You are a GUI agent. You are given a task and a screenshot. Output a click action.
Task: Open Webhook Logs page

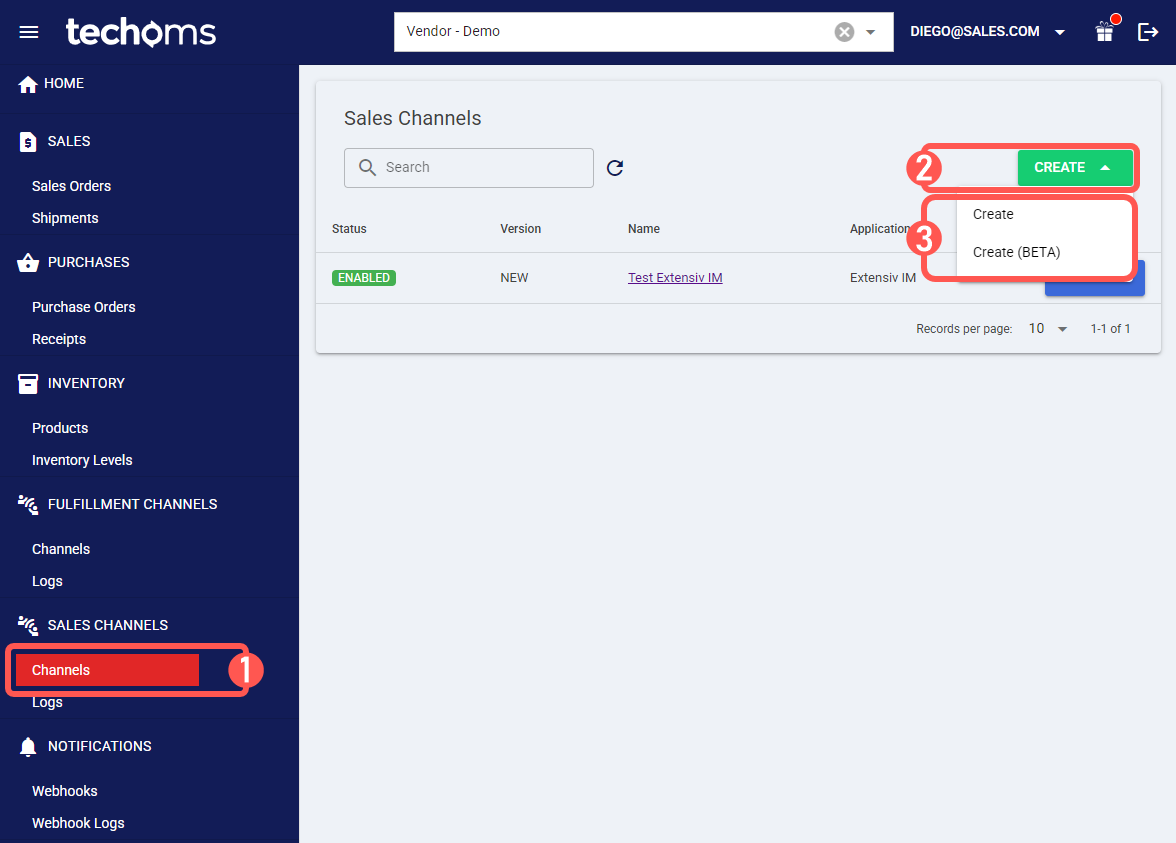pos(78,824)
